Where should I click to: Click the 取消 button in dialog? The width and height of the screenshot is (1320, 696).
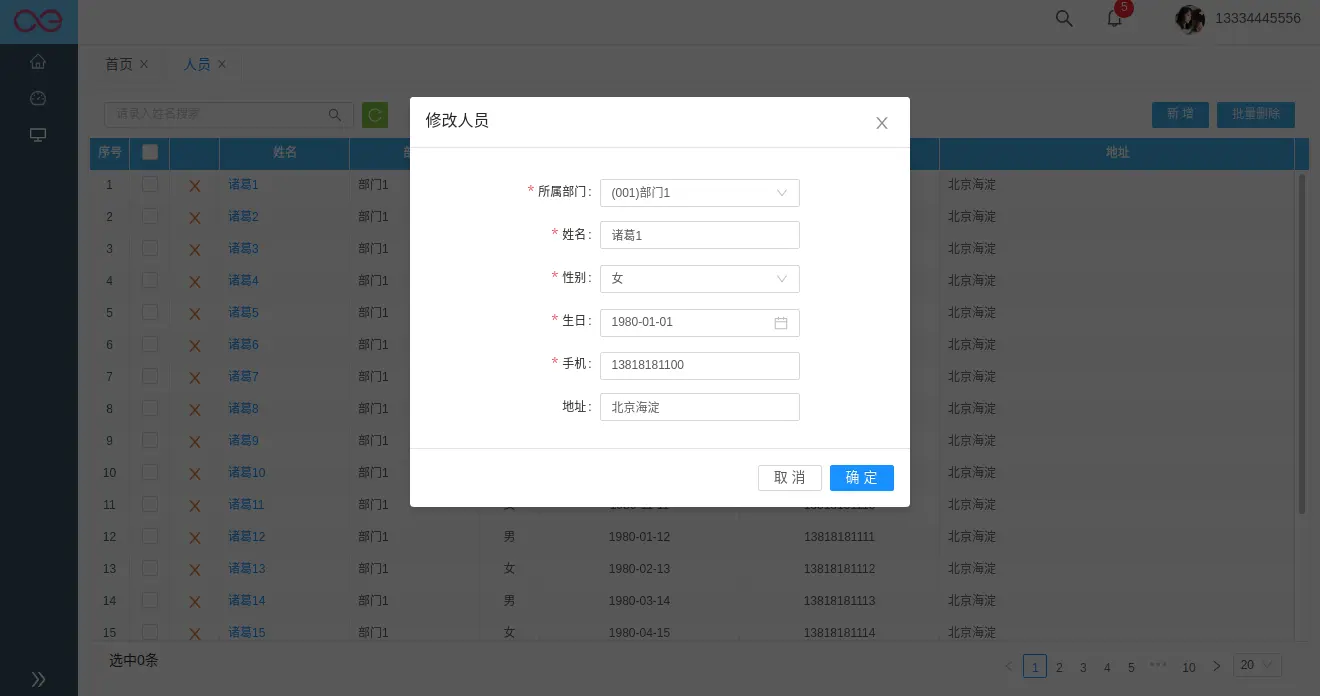pos(790,478)
